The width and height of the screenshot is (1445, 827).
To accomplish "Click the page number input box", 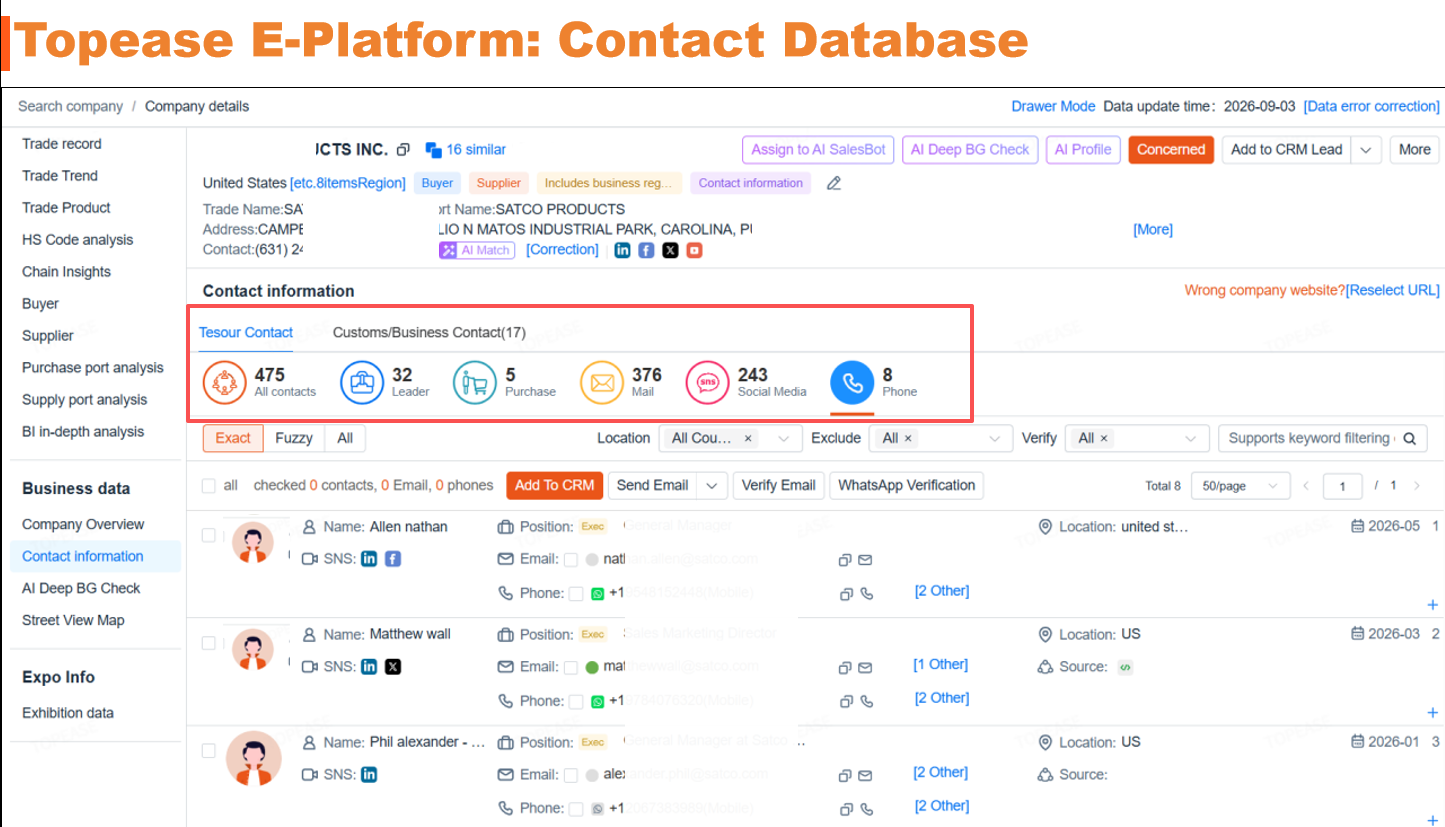I will point(1342,487).
